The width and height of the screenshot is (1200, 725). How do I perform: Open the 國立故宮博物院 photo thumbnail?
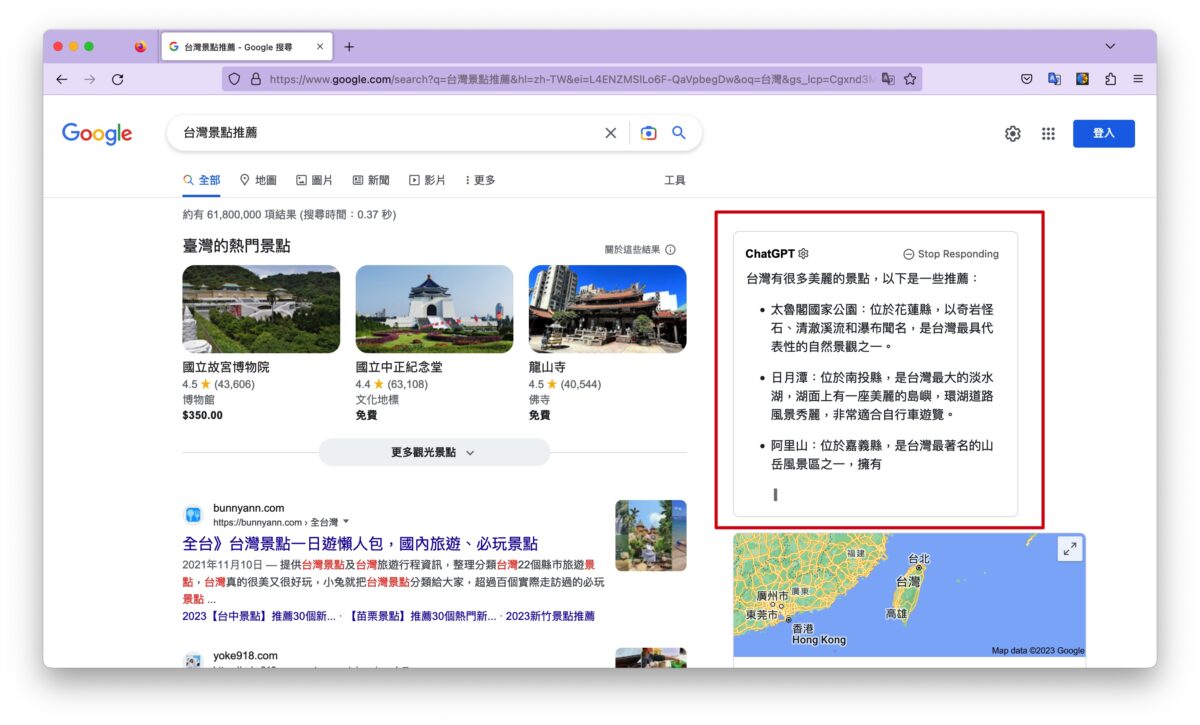point(261,309)
